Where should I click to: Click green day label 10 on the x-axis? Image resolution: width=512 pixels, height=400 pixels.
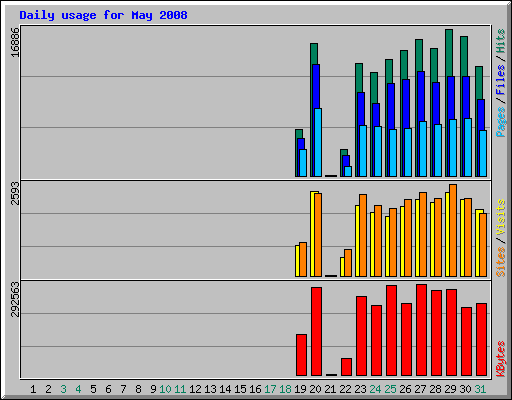click(x=165, y=389)
